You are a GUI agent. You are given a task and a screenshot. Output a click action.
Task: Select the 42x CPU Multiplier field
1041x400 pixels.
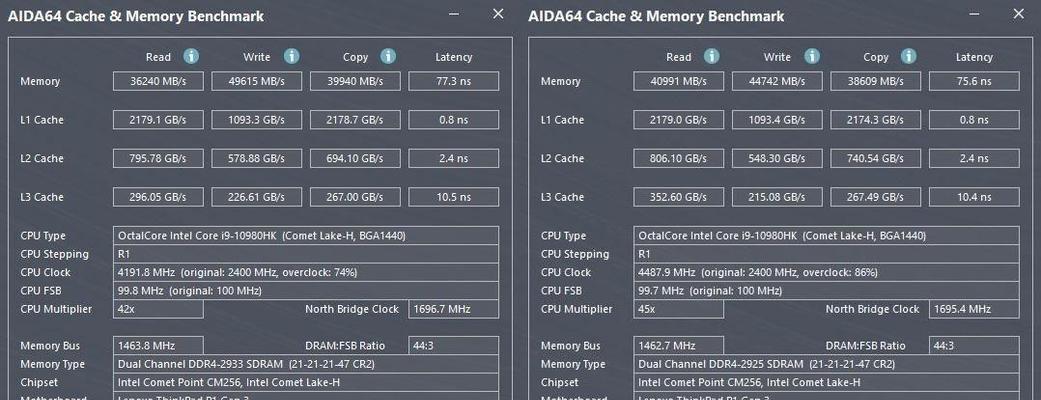coord(158,310)
